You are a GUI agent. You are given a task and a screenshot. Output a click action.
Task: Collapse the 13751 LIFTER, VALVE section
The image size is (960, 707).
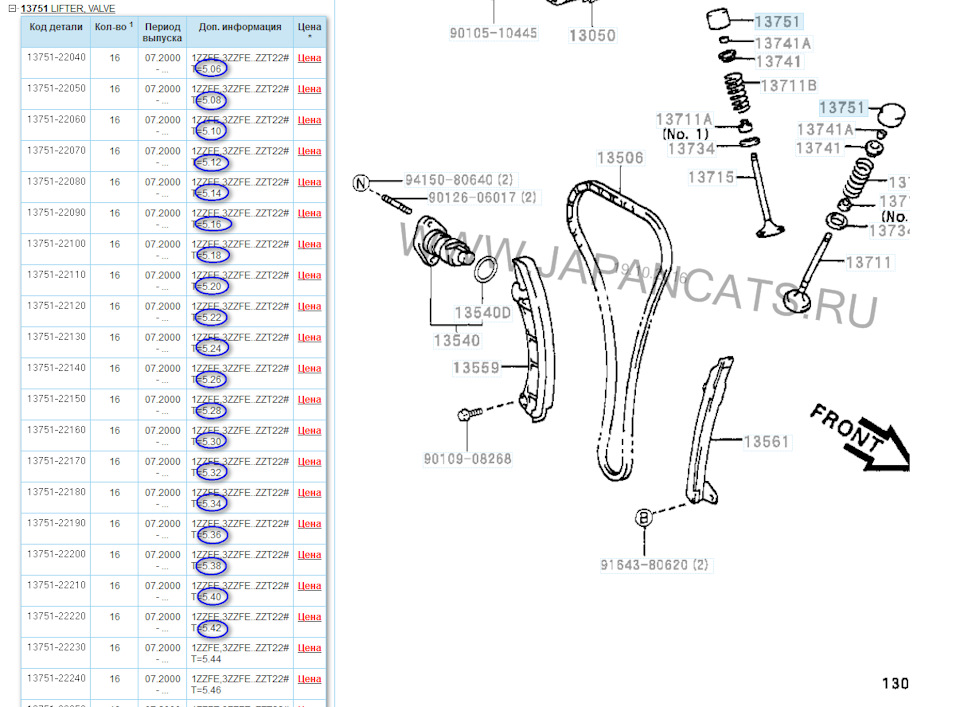pos(12,9)
